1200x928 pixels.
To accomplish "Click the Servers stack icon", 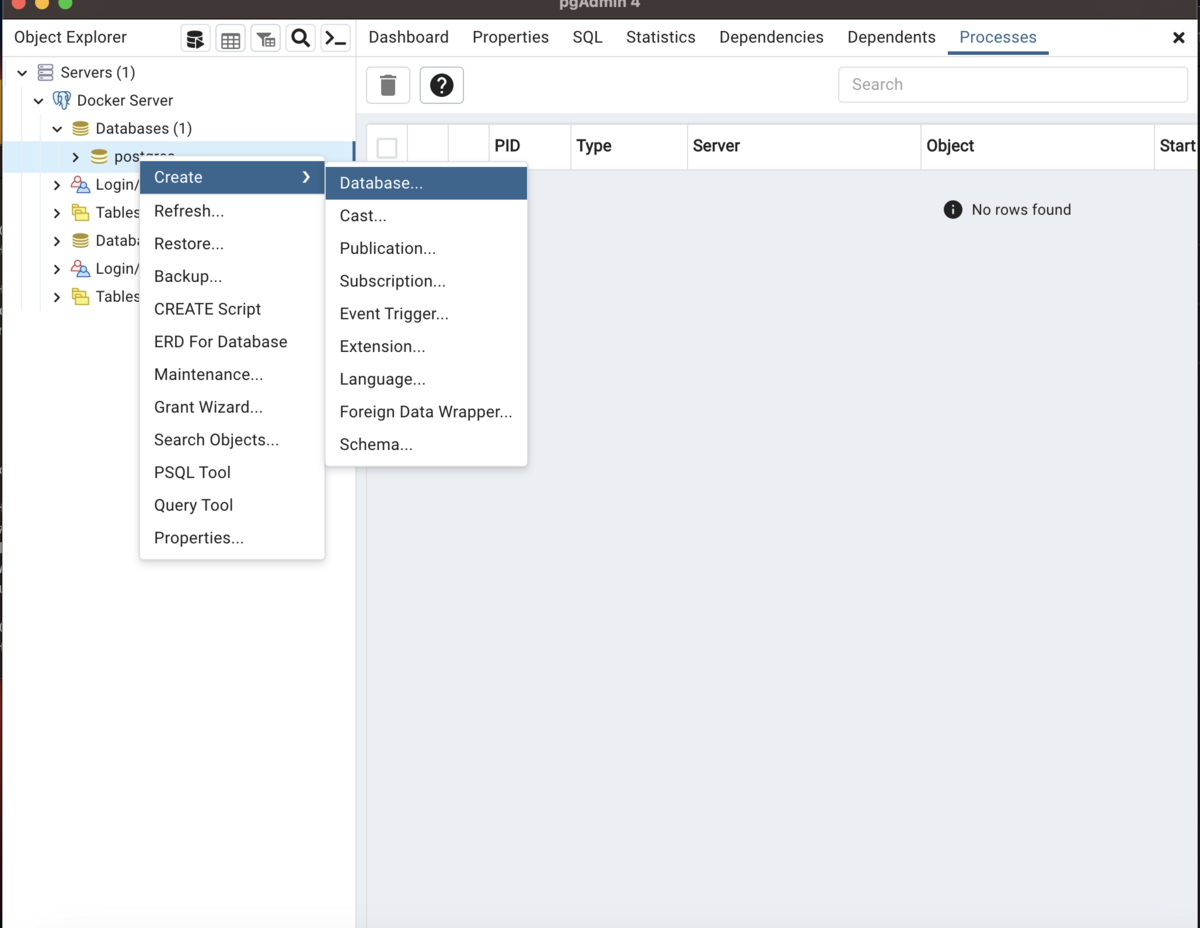I will point(45,72).
